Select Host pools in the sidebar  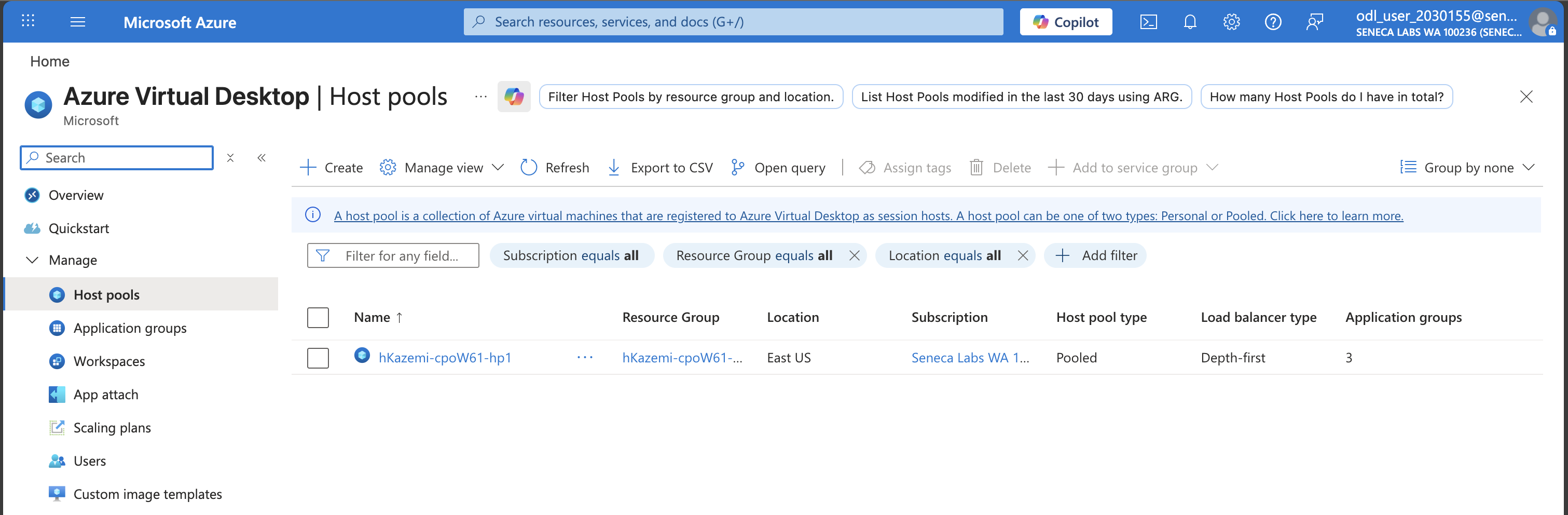[141, 295]
